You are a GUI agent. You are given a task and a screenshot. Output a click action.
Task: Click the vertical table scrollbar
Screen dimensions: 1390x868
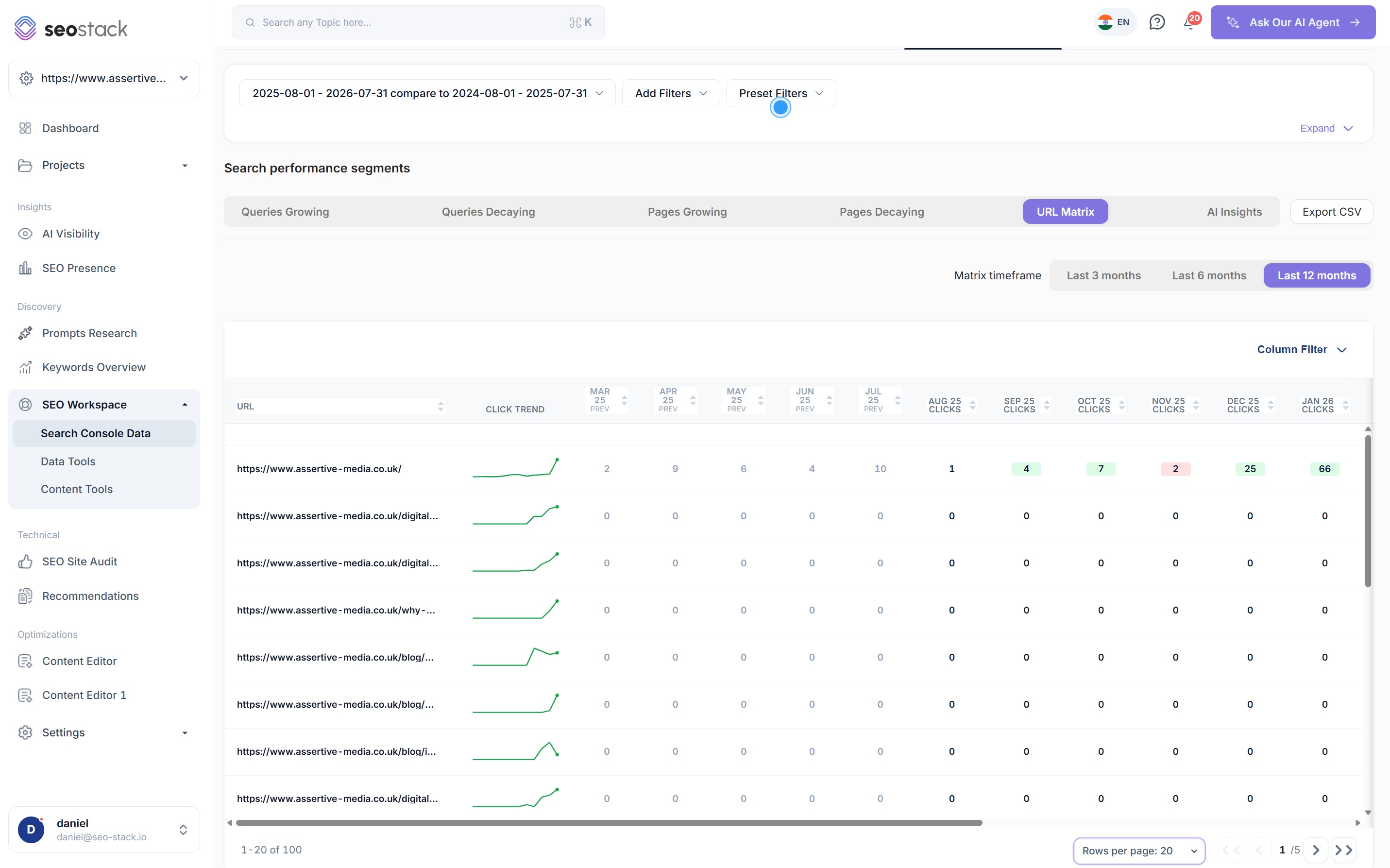[x=1368, y=511]
